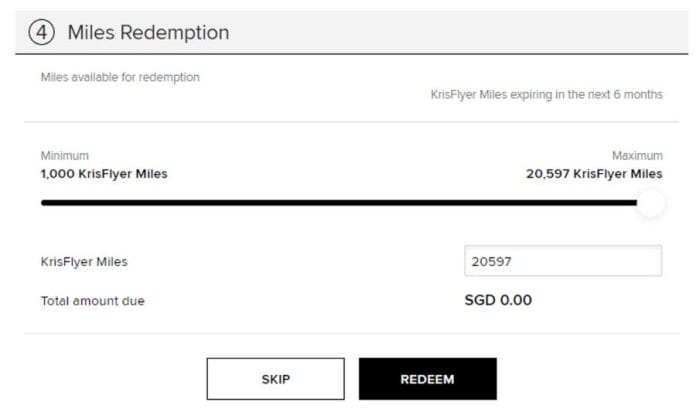Viewport: 696px width, 419px height.
Task: Click the step 4 circle icon
Action: [41, 32]
